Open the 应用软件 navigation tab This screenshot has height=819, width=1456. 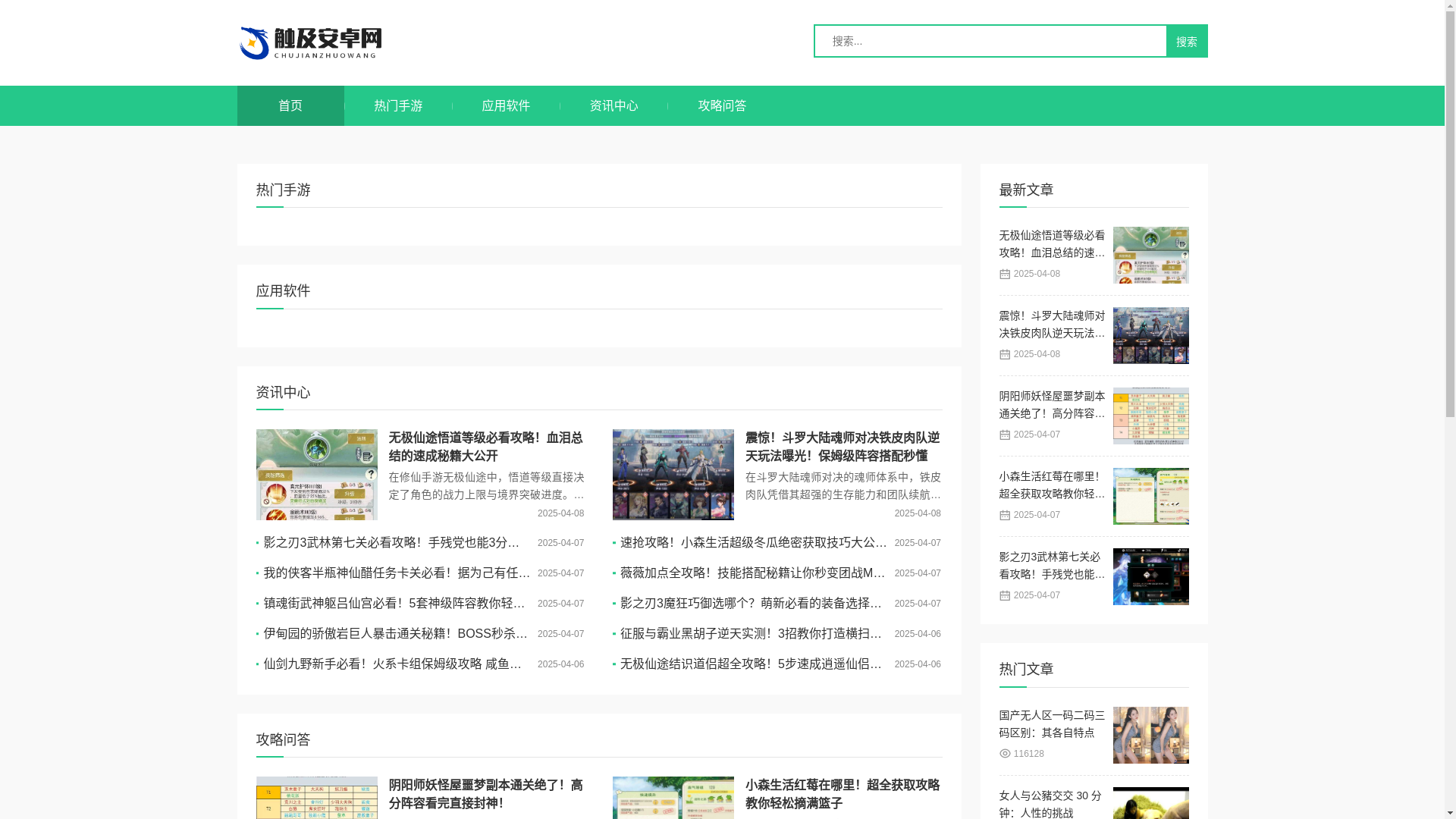tap(506, 106)
